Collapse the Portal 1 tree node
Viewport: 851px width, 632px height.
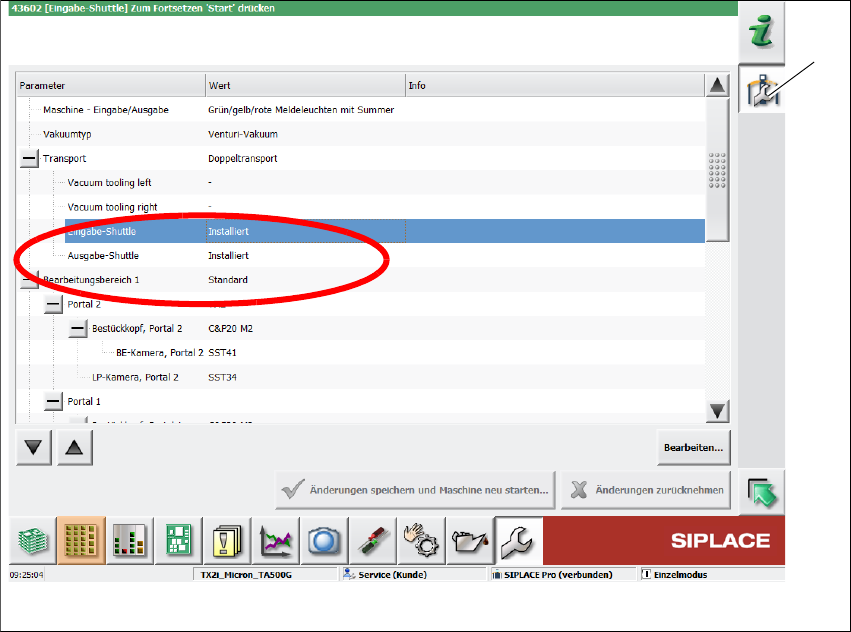pyautogui.click(x=53, y=402)
